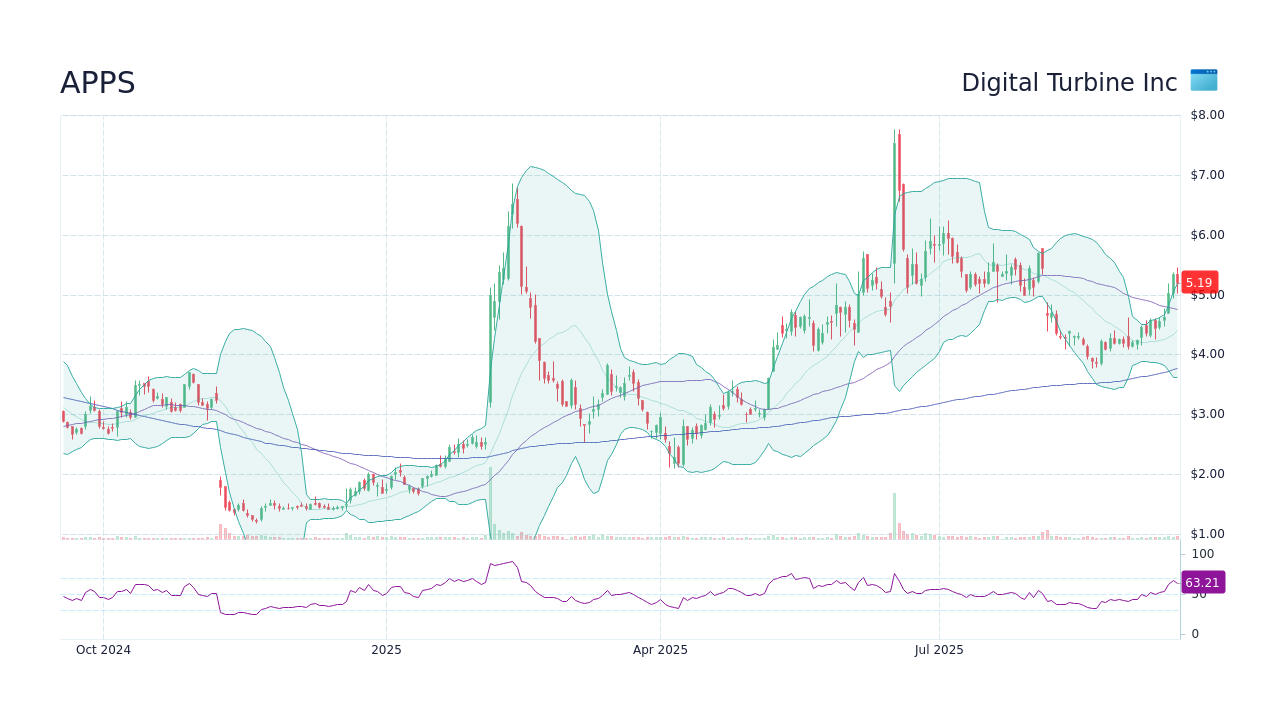Click the RSI peak around February 2025
Screen dimensions: 1280x720
click(x=512, y=563)
